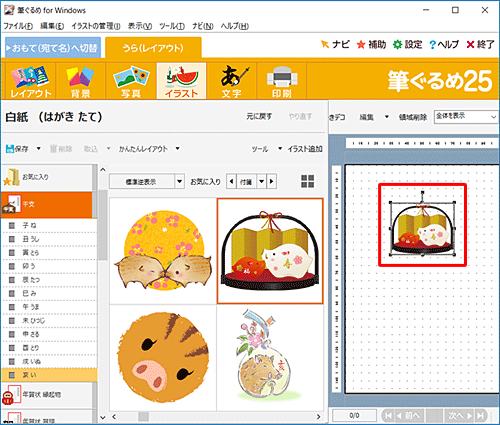Select the boar face illustration thumbnail
This screenshot has height=425, width=500.
click(x=163, y=358)
